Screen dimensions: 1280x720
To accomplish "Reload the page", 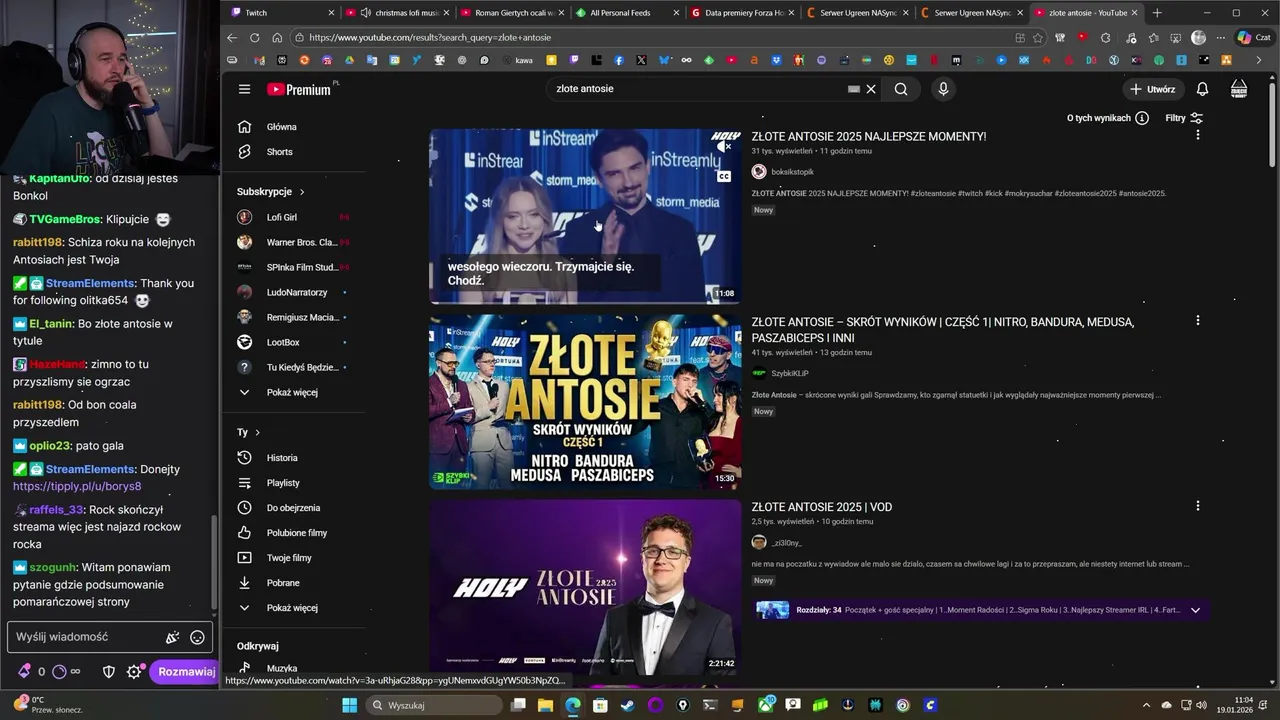I will 254,38.
